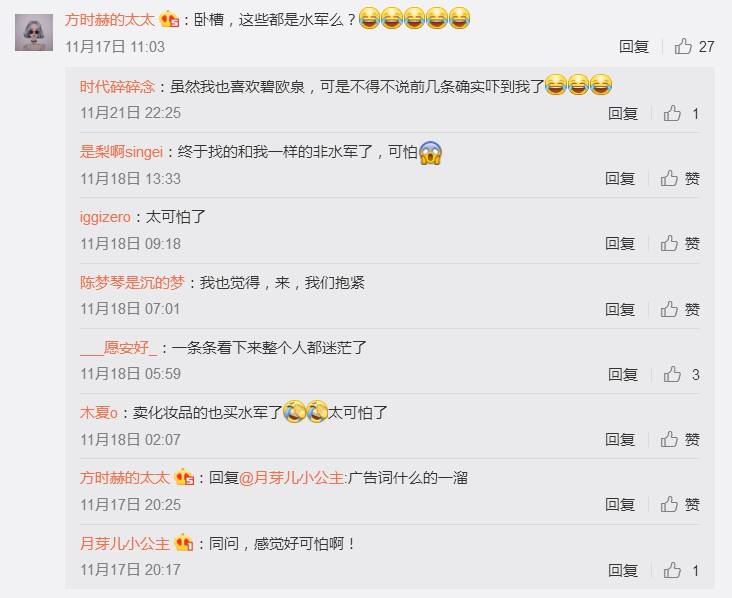Like 是梨啊singei's reply

(x=669, y=179)
